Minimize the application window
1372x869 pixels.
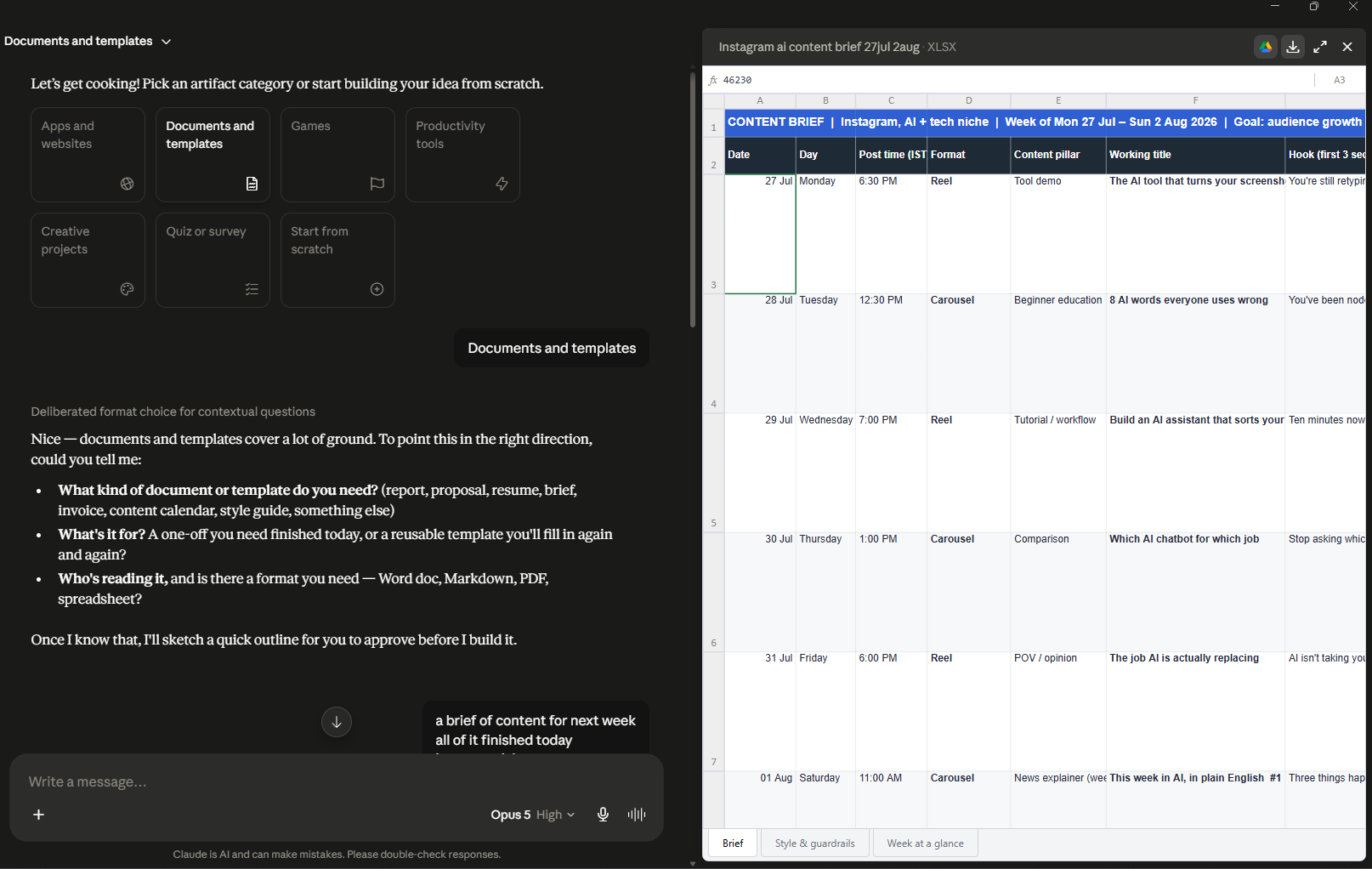(1275, 7)
